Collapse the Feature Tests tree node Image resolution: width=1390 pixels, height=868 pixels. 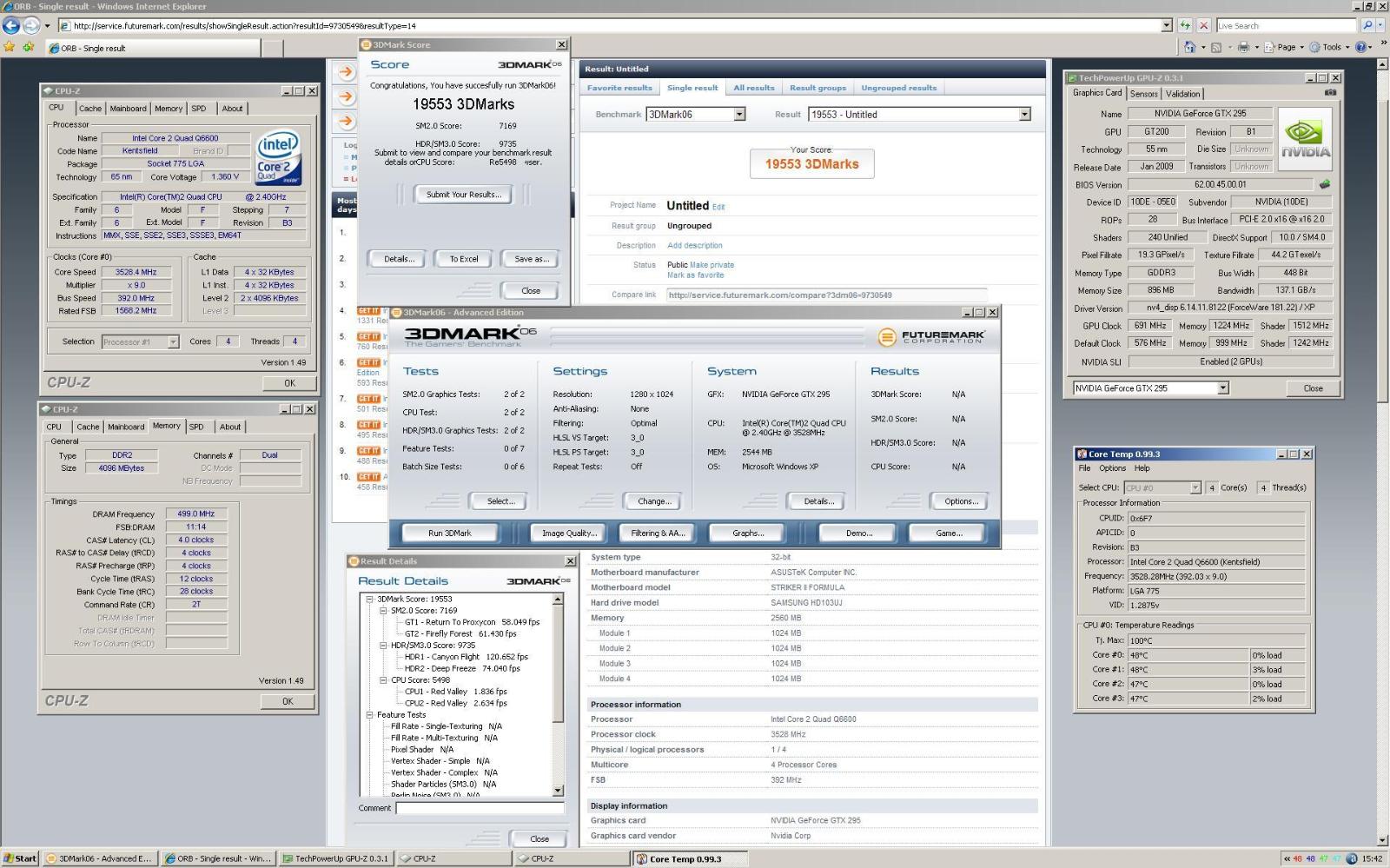pyautogui.click(x=369, y=715)
